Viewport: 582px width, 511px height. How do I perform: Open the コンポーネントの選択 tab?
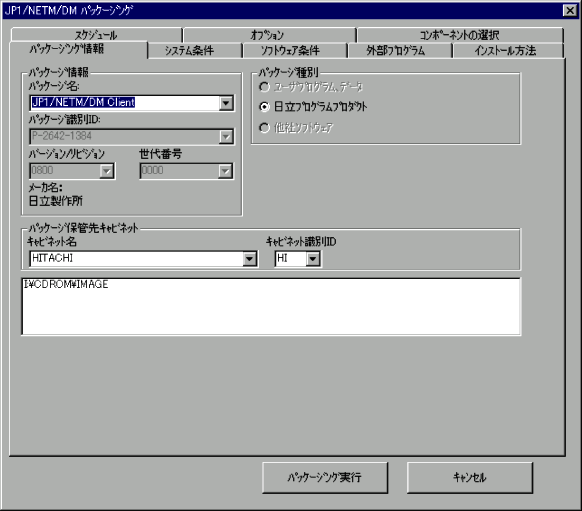tap(460, 35)
